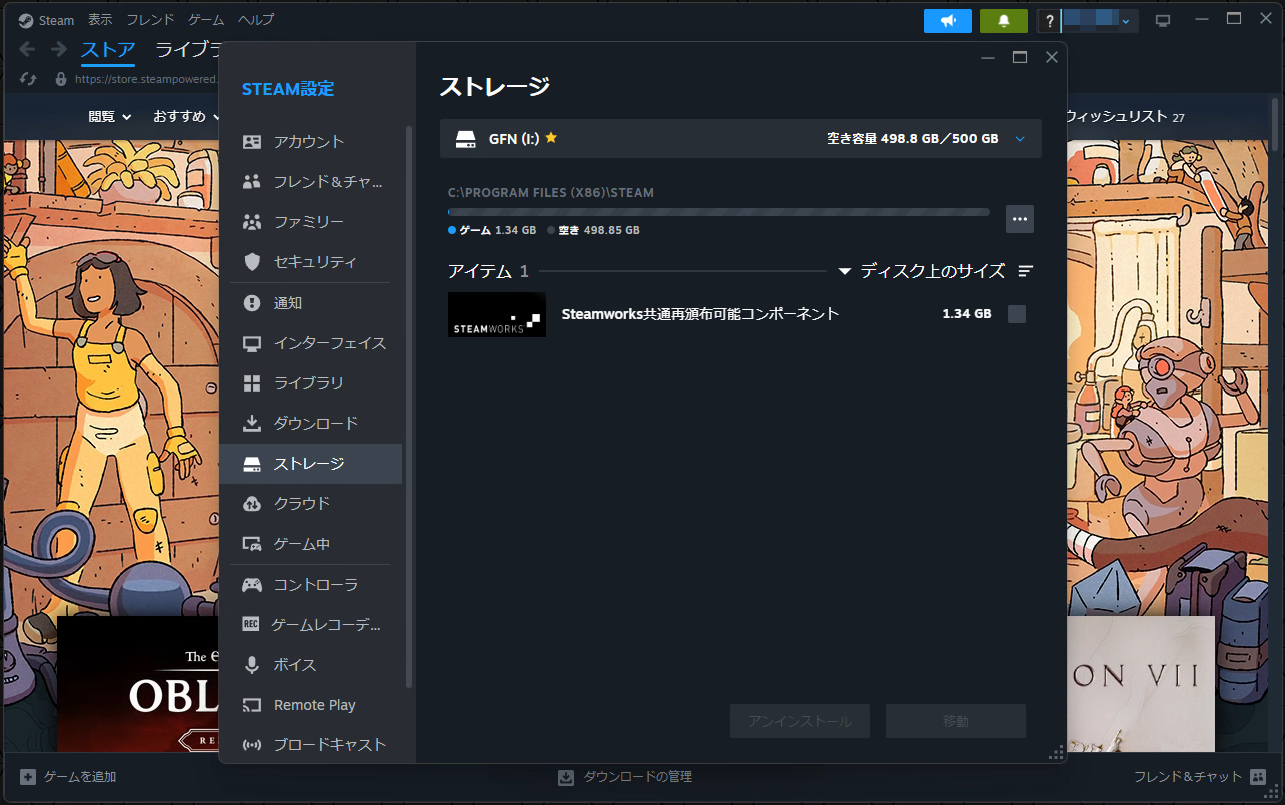Expand the GFN (I:) drive dropdown
Screen dimensions: 1285x805
[1020, 138]
